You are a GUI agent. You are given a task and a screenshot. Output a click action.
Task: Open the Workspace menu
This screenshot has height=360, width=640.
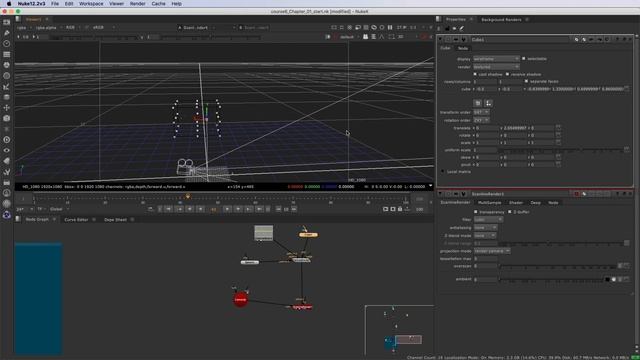91,4
